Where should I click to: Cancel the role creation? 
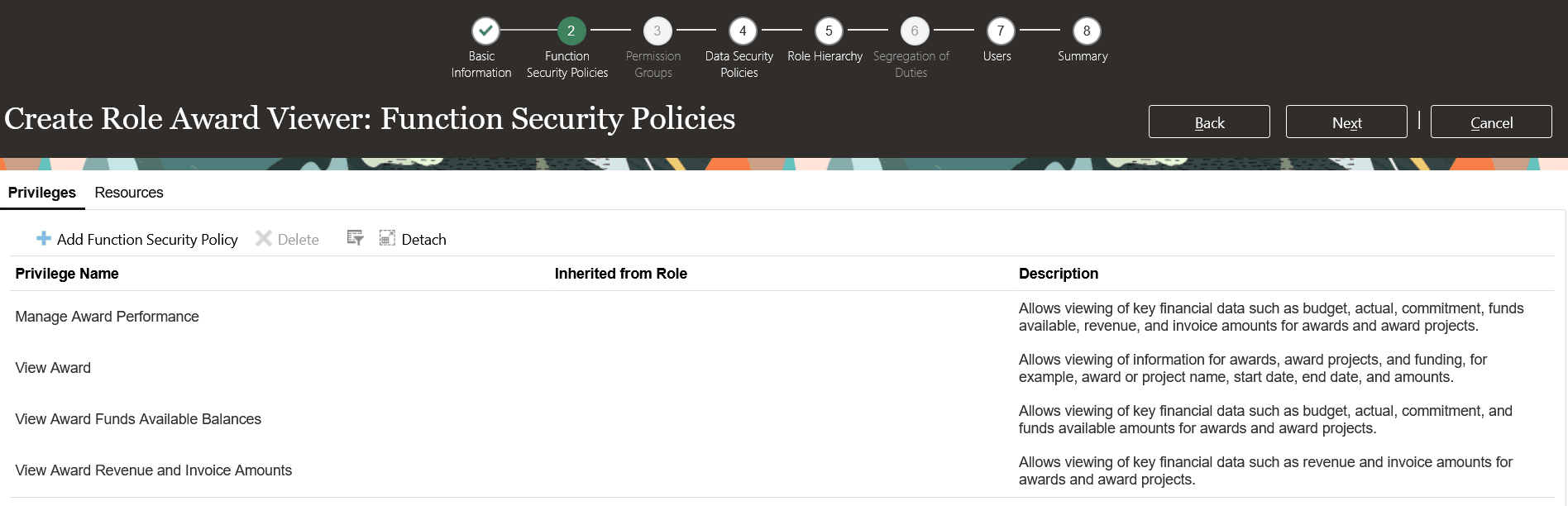coord(1491,122)
